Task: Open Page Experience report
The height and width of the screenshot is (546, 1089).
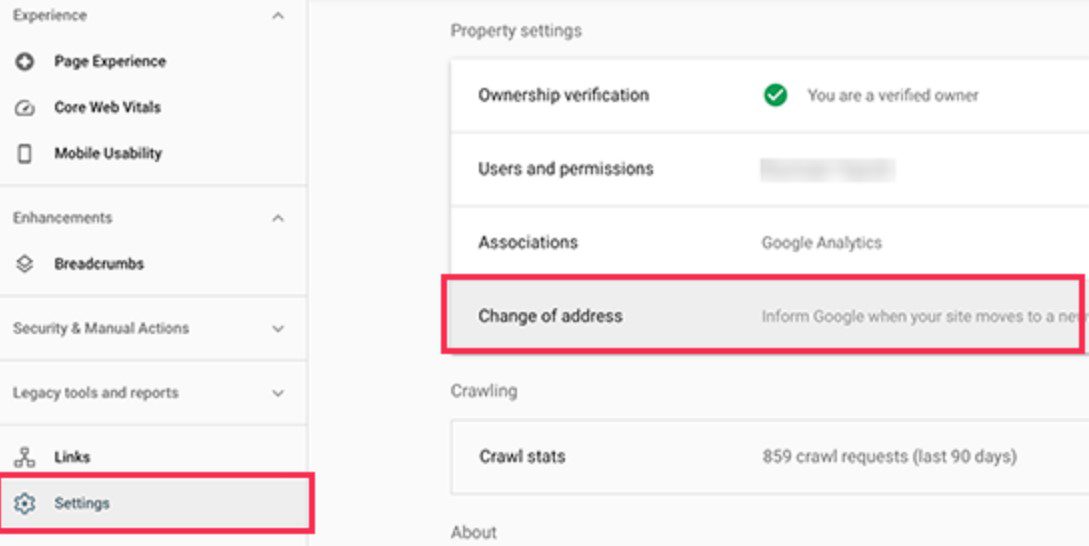Action: (110, 62)
